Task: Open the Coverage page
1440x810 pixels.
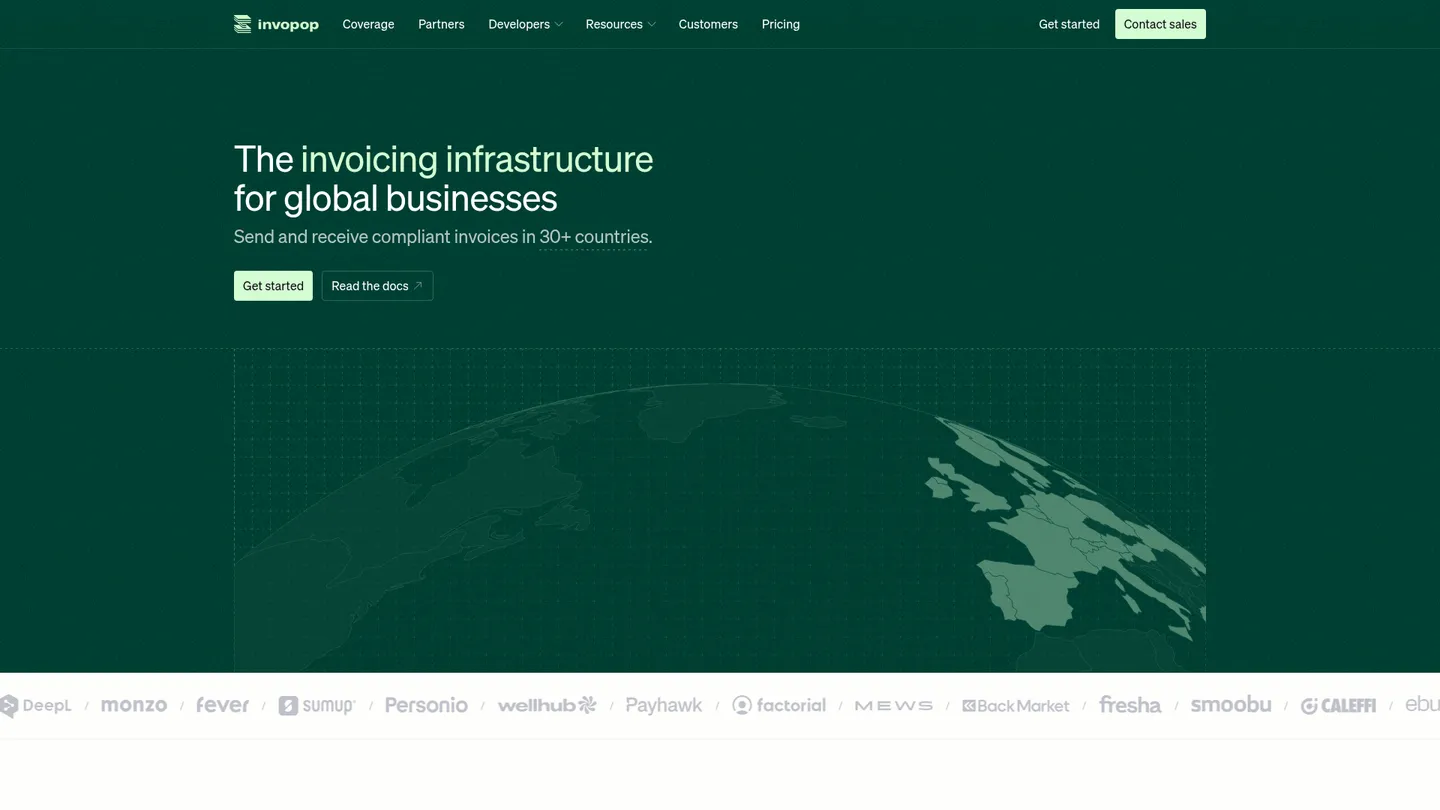Action: (368, 24)
